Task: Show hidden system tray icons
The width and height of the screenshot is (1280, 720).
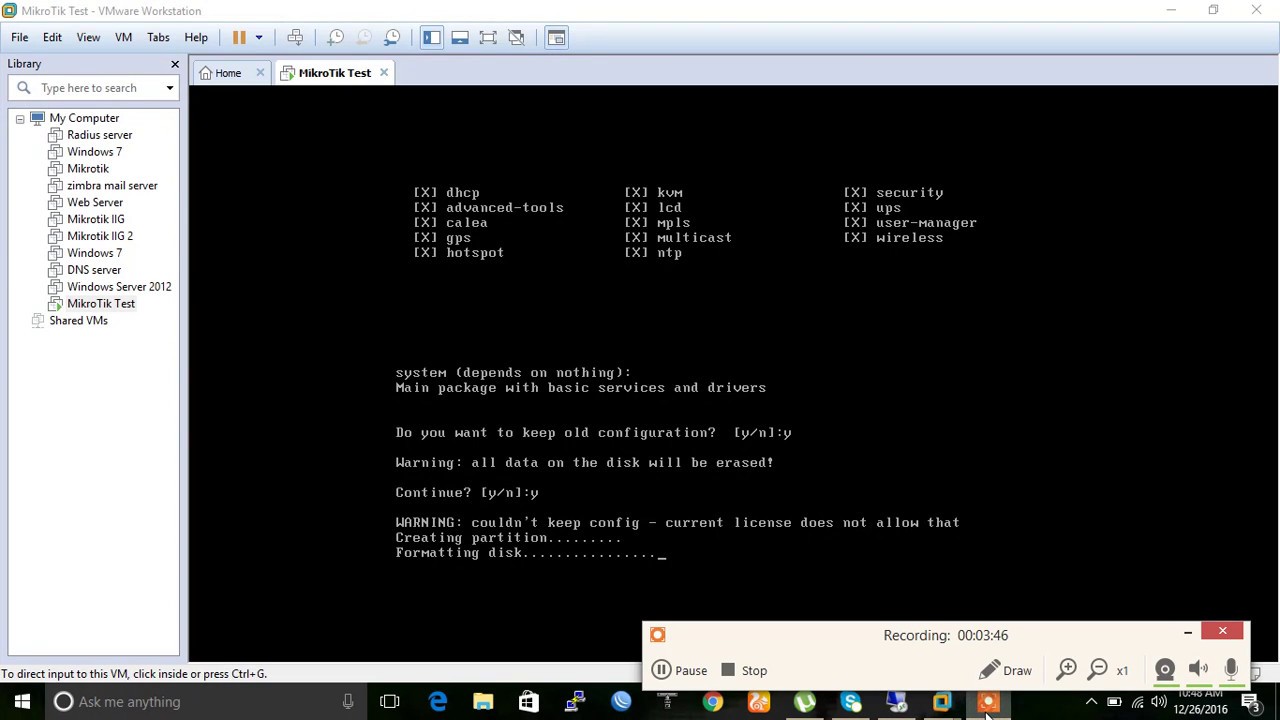Action: (x=1092, y=702)
